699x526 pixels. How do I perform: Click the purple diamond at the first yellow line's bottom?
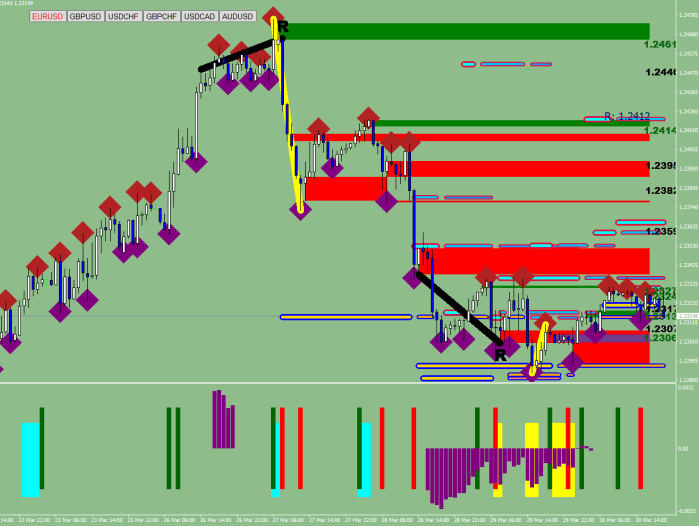click(x=299, y=208)
